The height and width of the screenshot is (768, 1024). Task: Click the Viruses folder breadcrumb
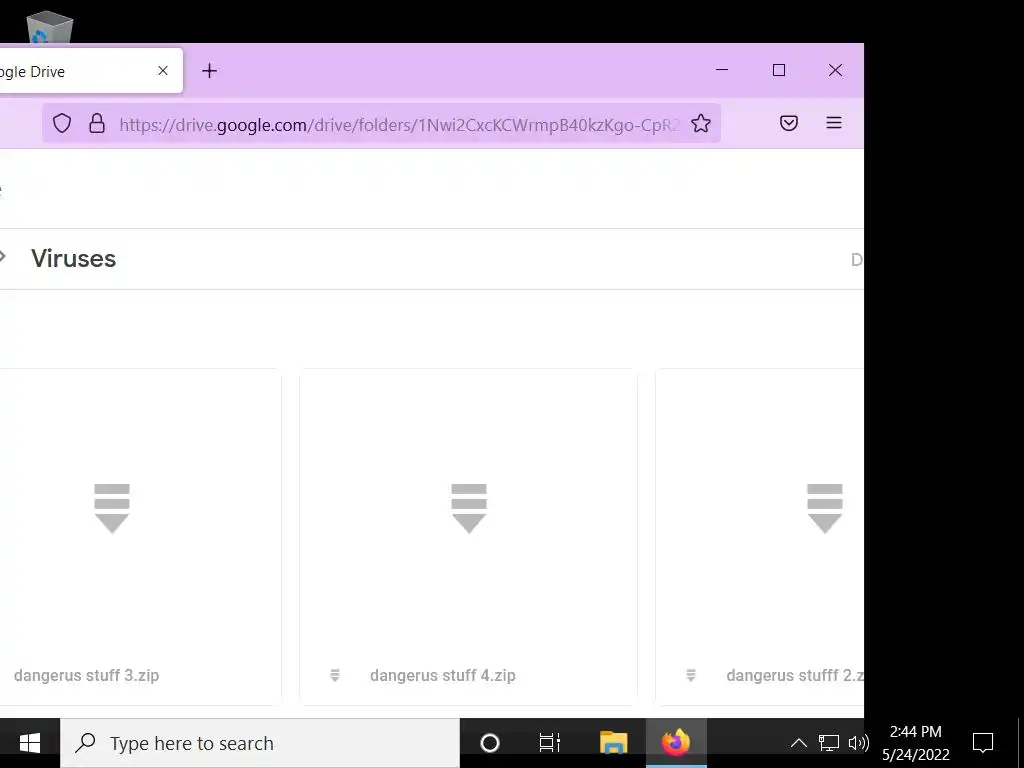(x=73, y=259)
